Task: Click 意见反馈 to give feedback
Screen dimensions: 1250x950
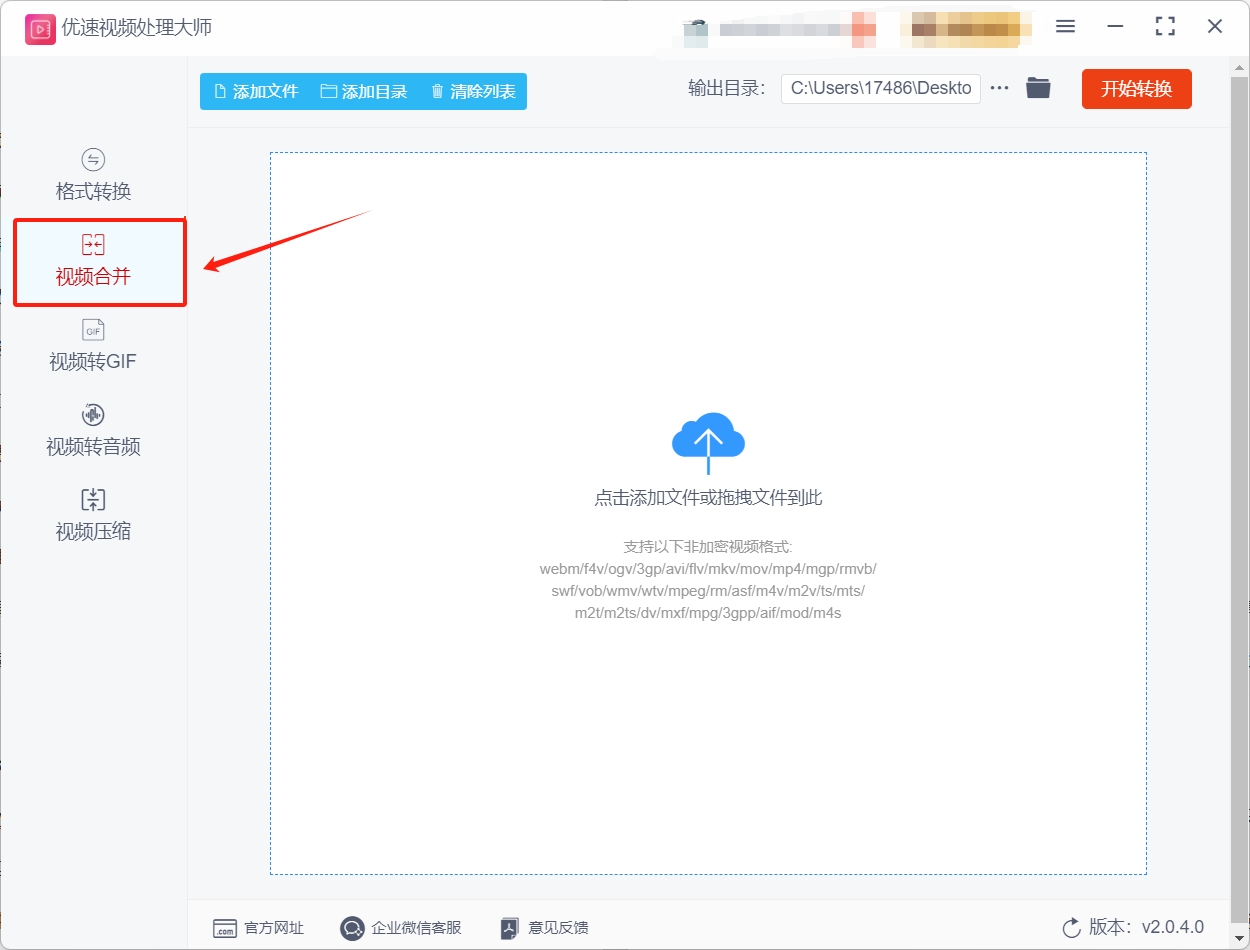Action: tap(543, 928)
